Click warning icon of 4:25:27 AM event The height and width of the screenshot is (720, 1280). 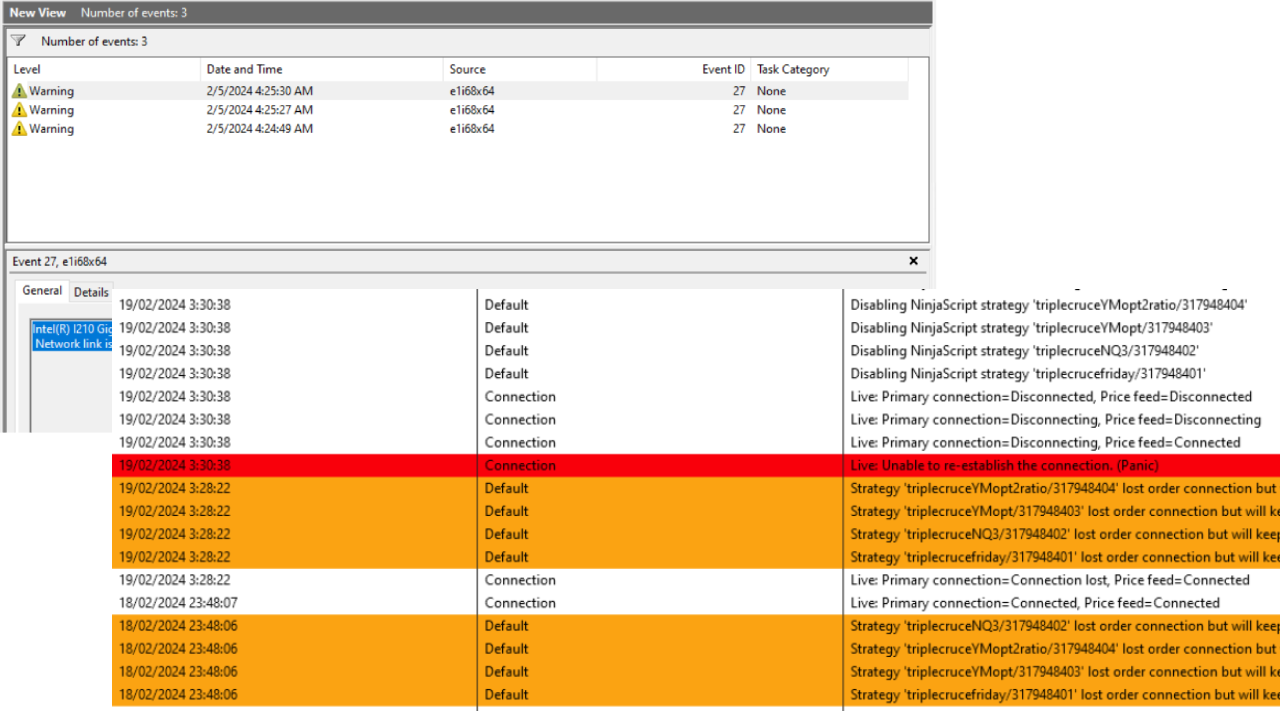click(x=19, y=110)
